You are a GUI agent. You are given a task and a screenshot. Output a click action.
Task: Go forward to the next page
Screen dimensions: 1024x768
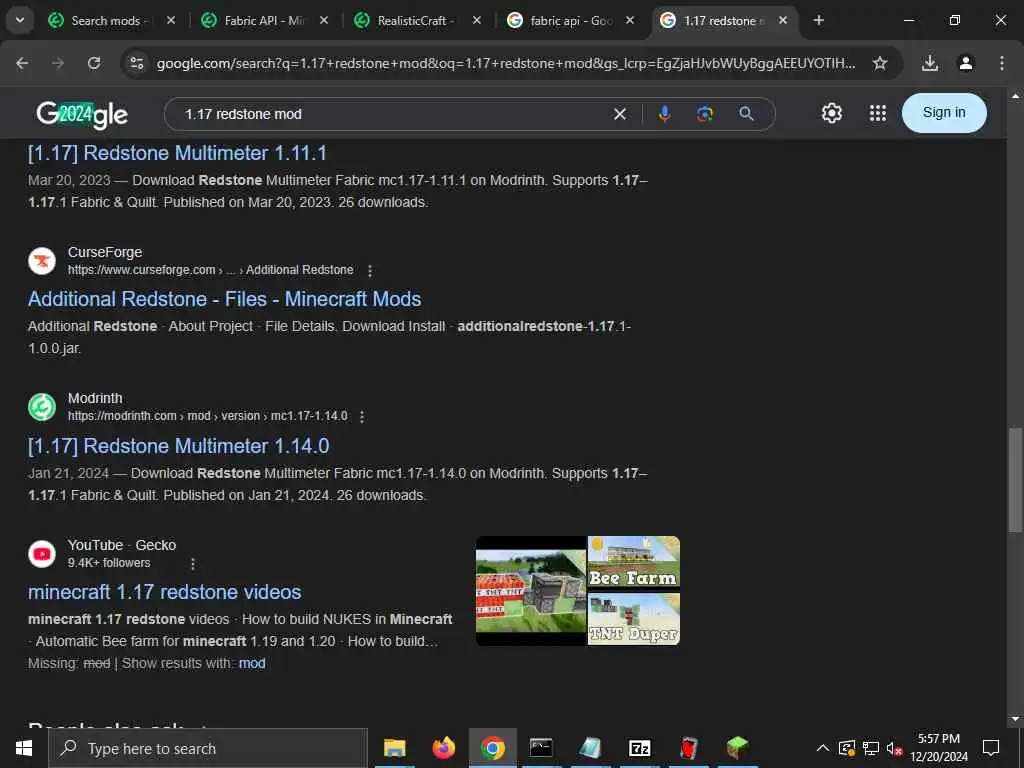(x=58, y=63)
